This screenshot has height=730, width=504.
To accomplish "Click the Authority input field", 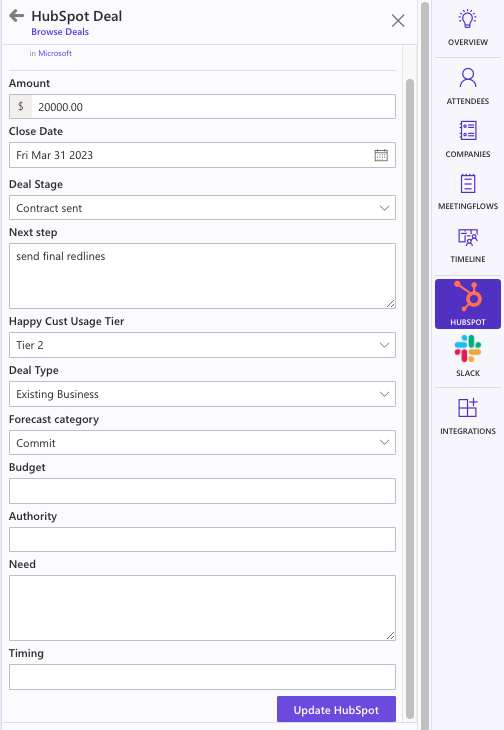I will click(x=202, y=540).
